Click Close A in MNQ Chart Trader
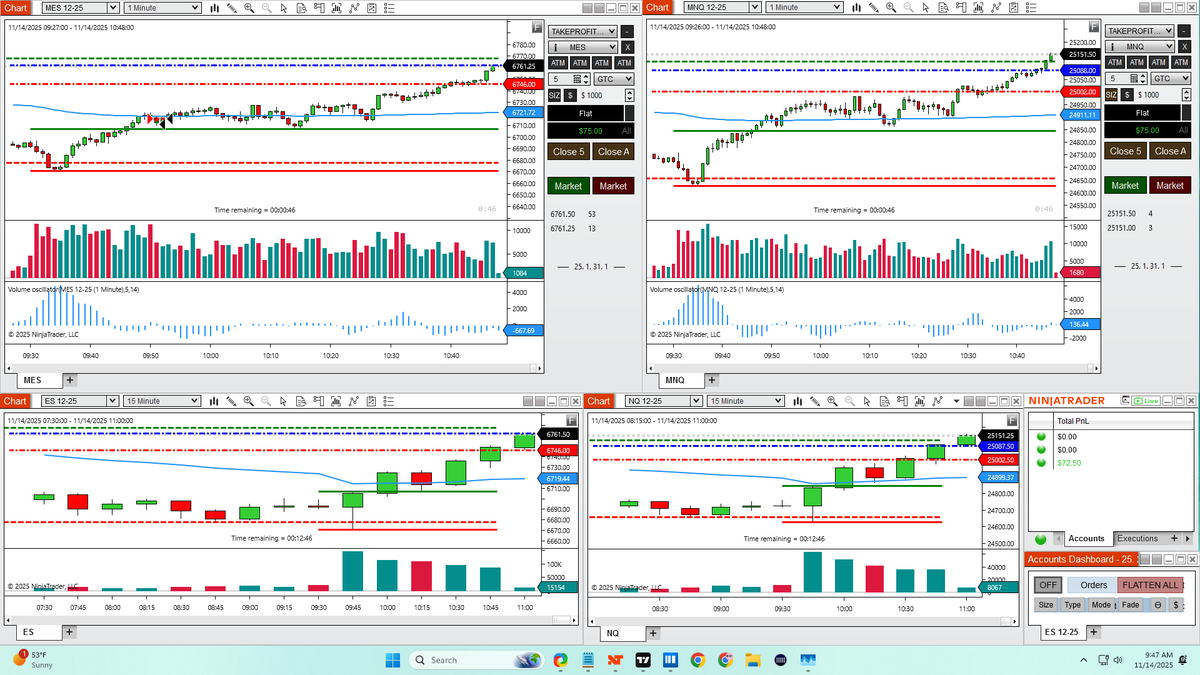 pyautogui.click(x=1170, y=151)
